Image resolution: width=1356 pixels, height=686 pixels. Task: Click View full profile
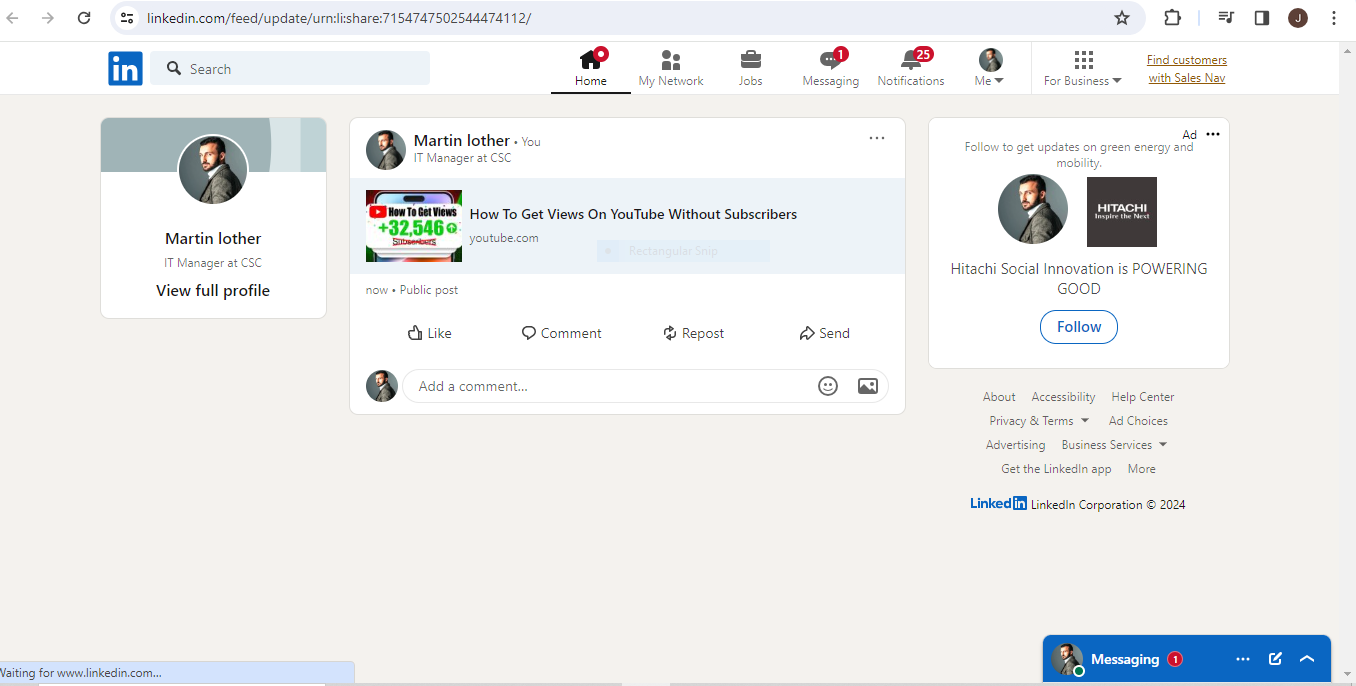(213, 290)
